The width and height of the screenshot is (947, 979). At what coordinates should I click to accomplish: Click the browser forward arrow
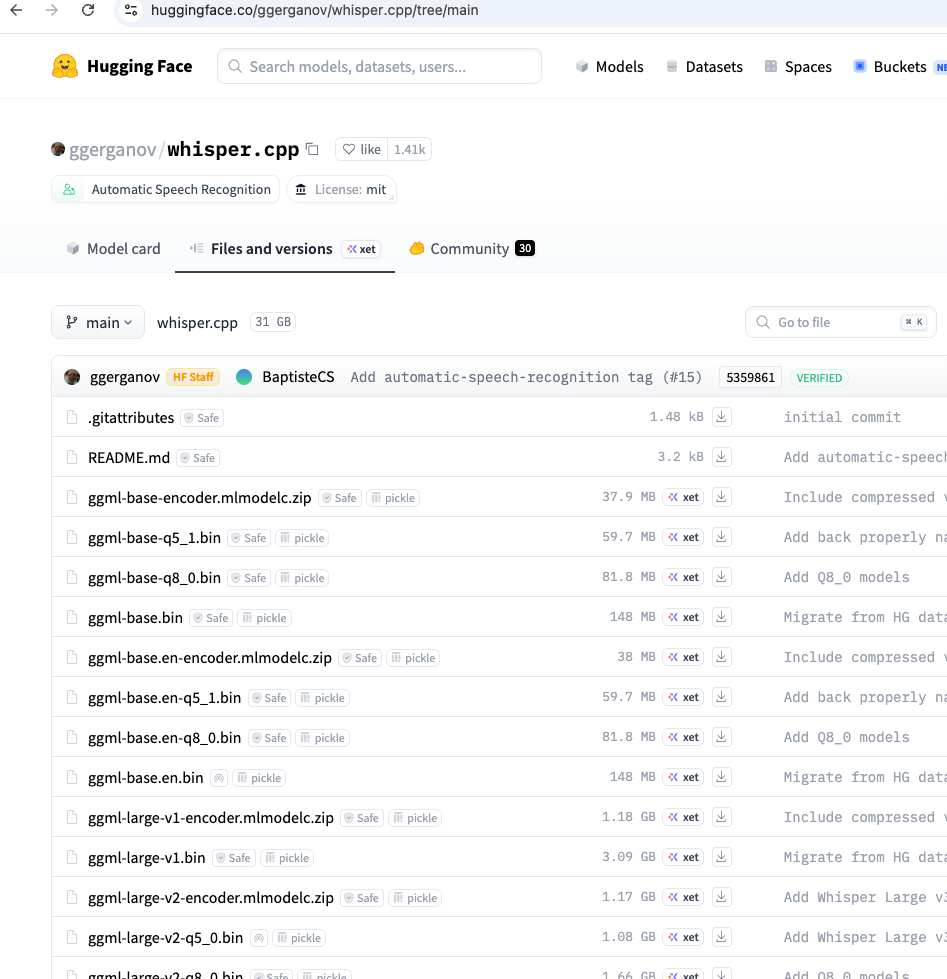click(x=52, y=10)
